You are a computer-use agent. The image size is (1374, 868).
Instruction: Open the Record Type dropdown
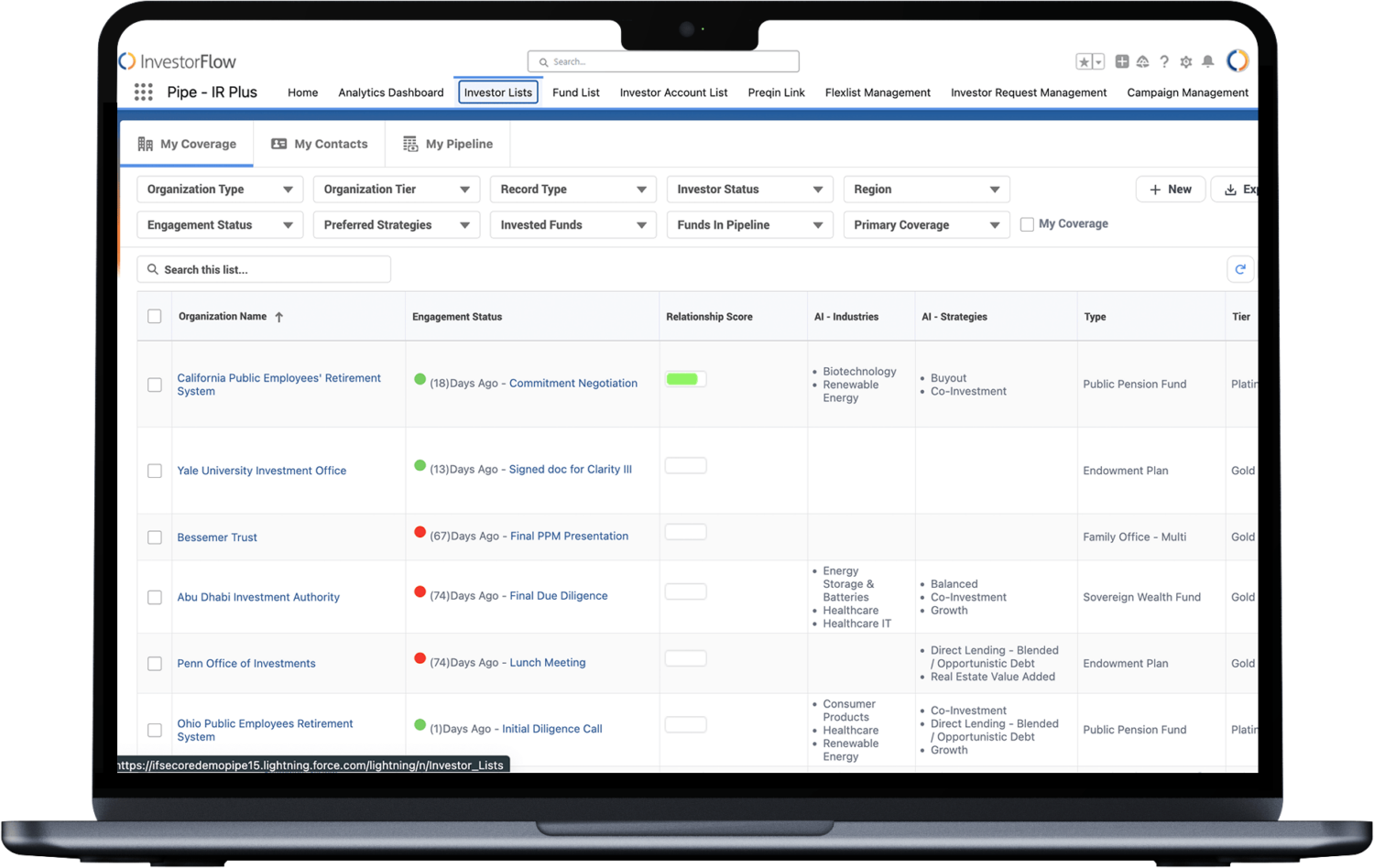click(x=573, y=190)
